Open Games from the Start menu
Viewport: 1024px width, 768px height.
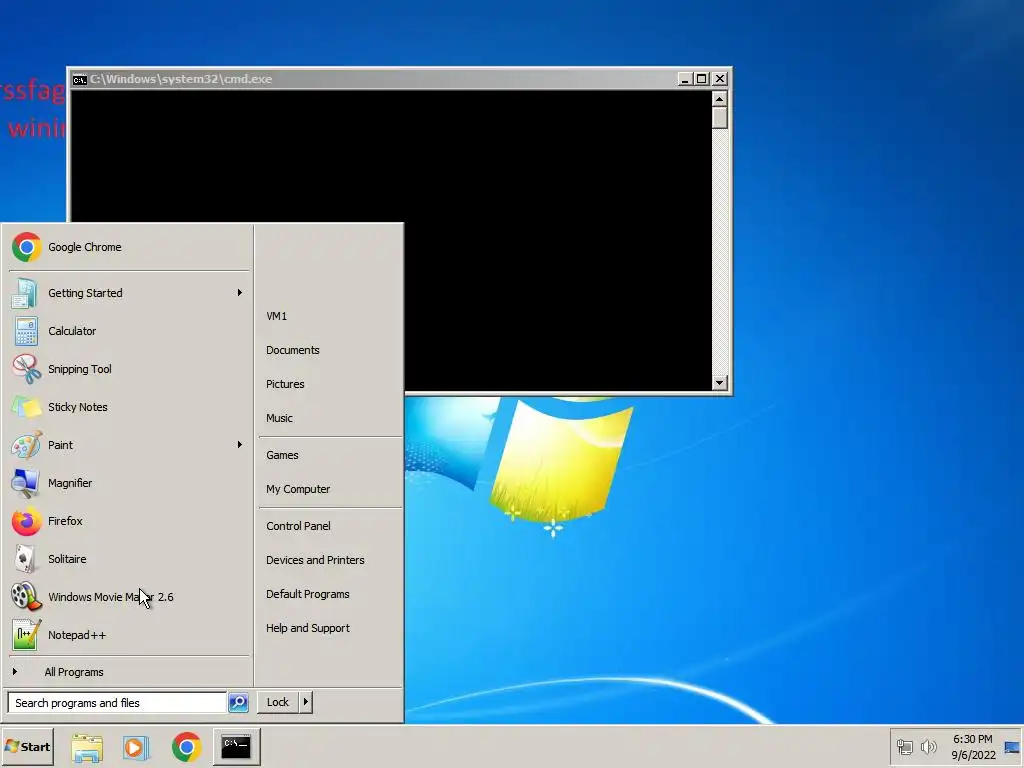click(282, 455)
